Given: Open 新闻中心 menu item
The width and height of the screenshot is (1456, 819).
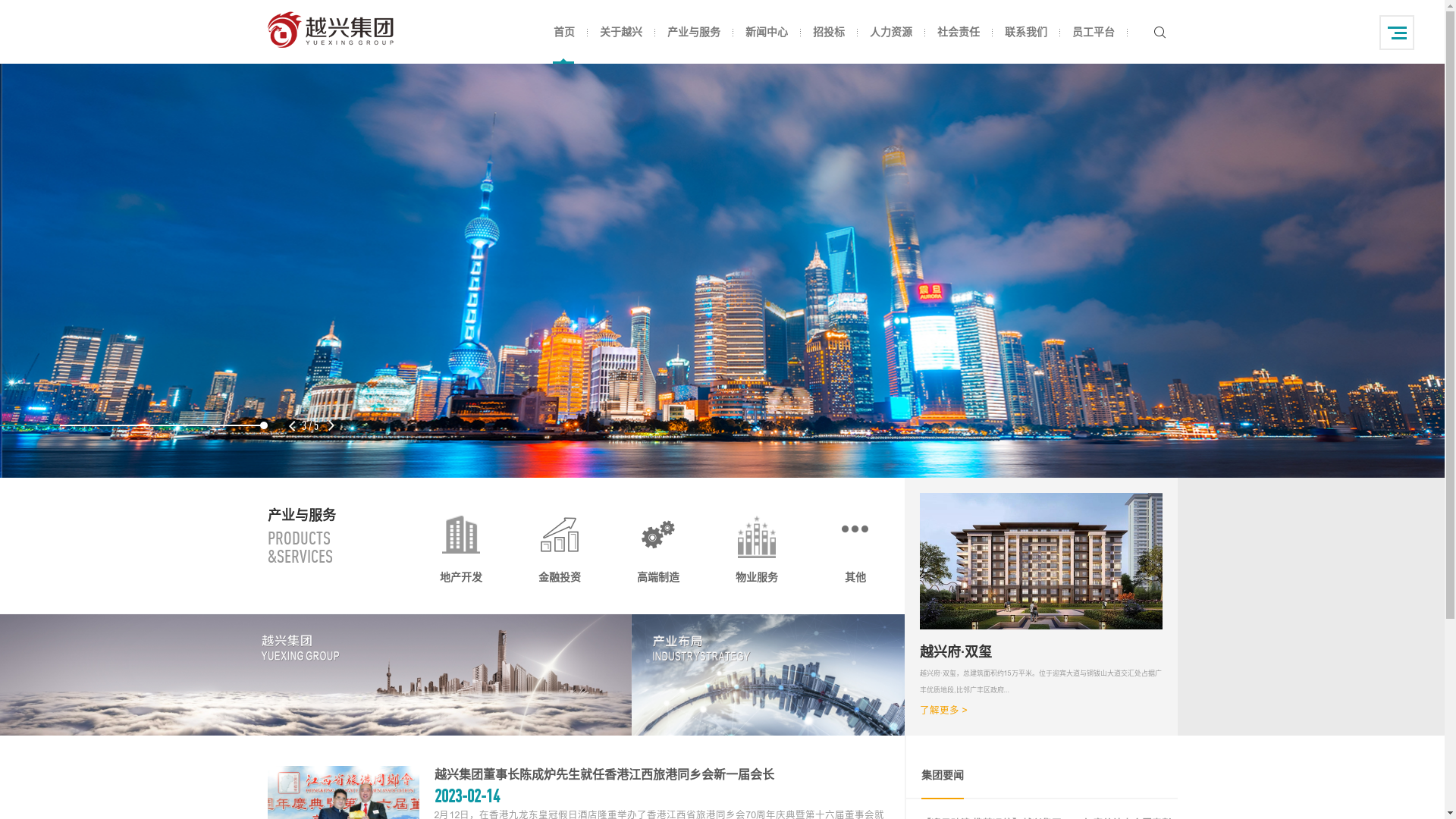Looking at the screenshot, I should tap(767, 32).
